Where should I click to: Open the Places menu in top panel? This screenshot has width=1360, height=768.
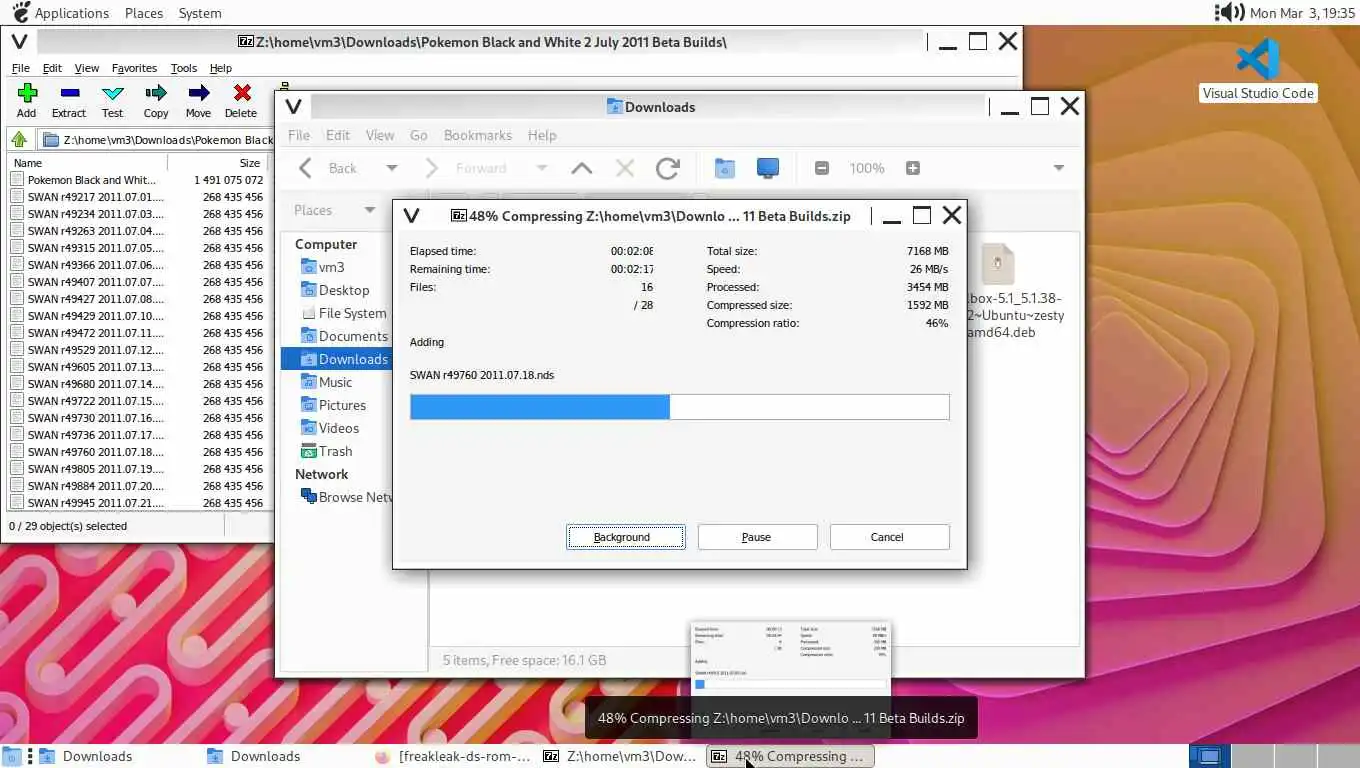coord(144,13)
